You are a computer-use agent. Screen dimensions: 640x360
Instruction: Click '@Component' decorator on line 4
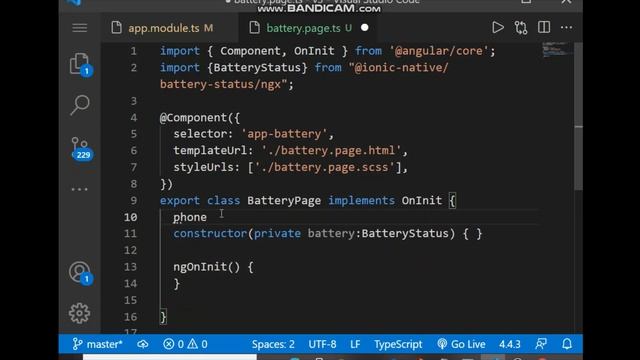(193, 118)
